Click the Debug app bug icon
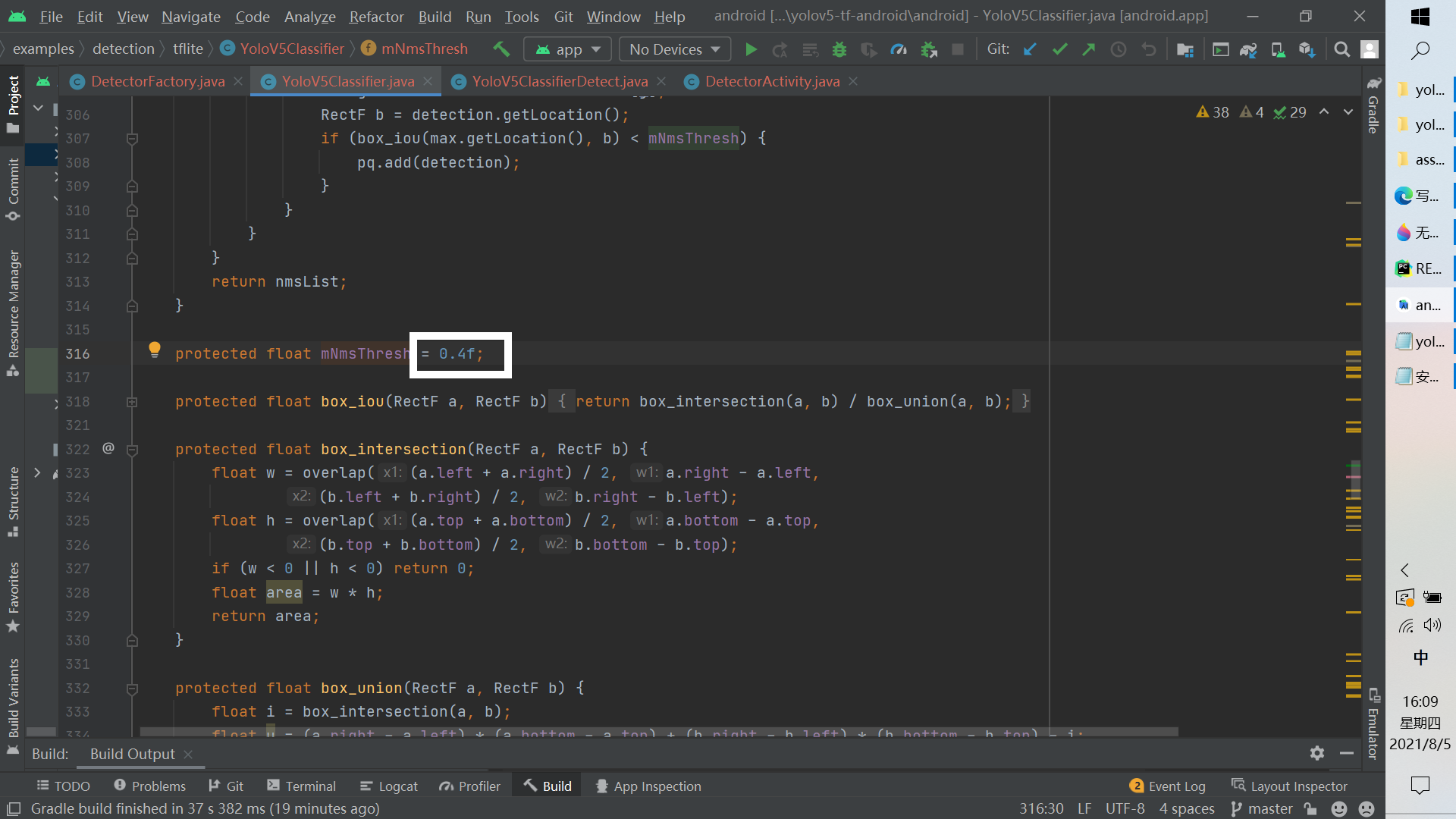 point(839,50)
